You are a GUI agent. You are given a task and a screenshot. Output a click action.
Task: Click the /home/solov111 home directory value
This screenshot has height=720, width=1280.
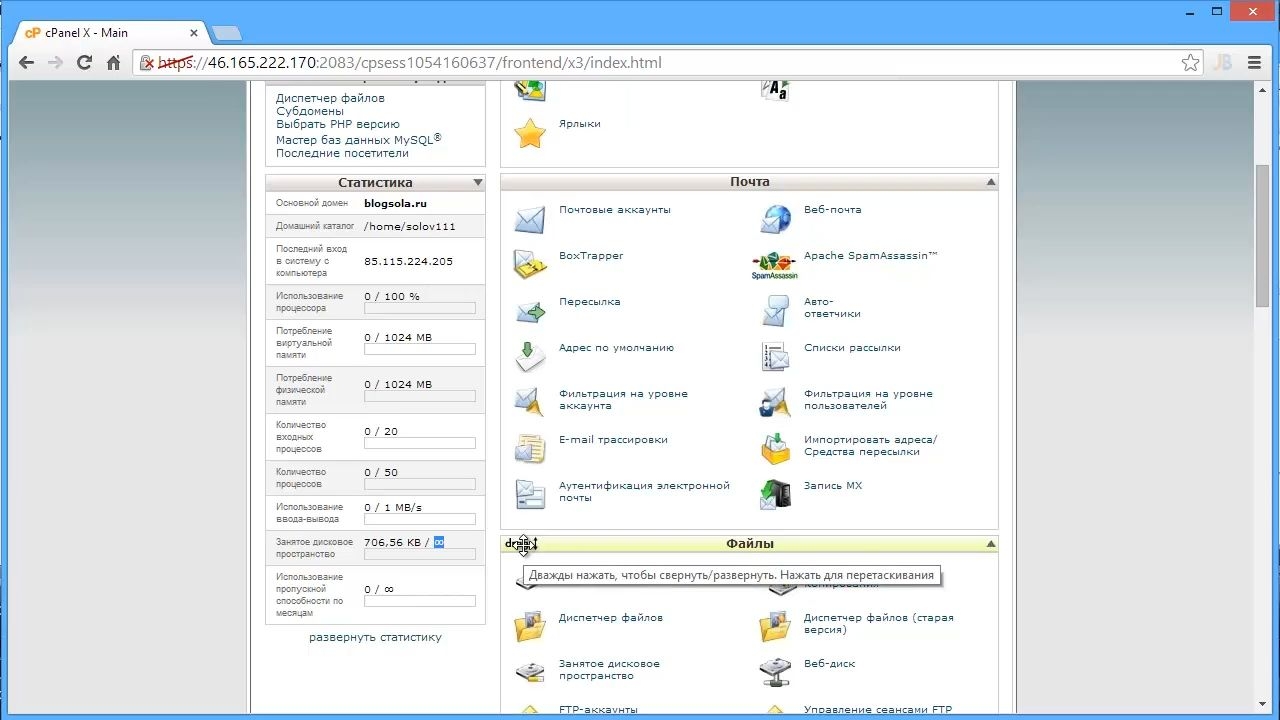pos(410,226)
